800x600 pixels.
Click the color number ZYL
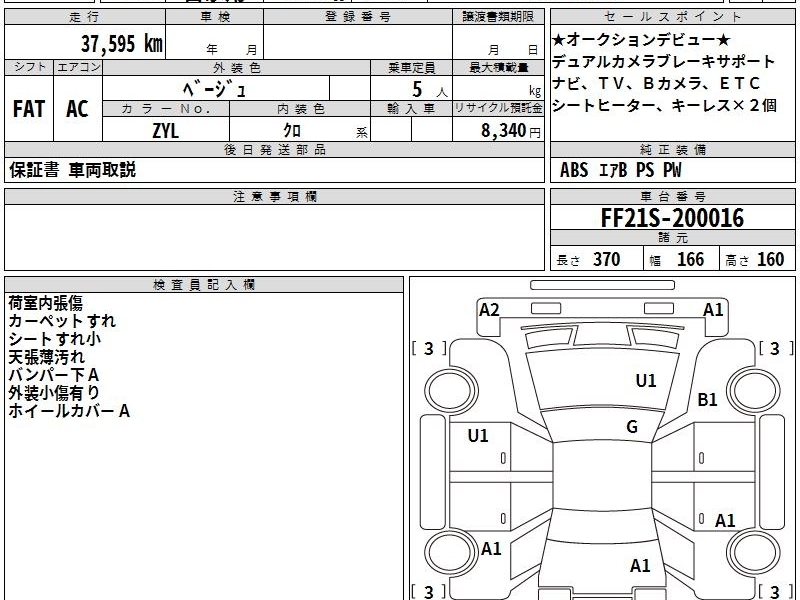[x=166, y=131]
